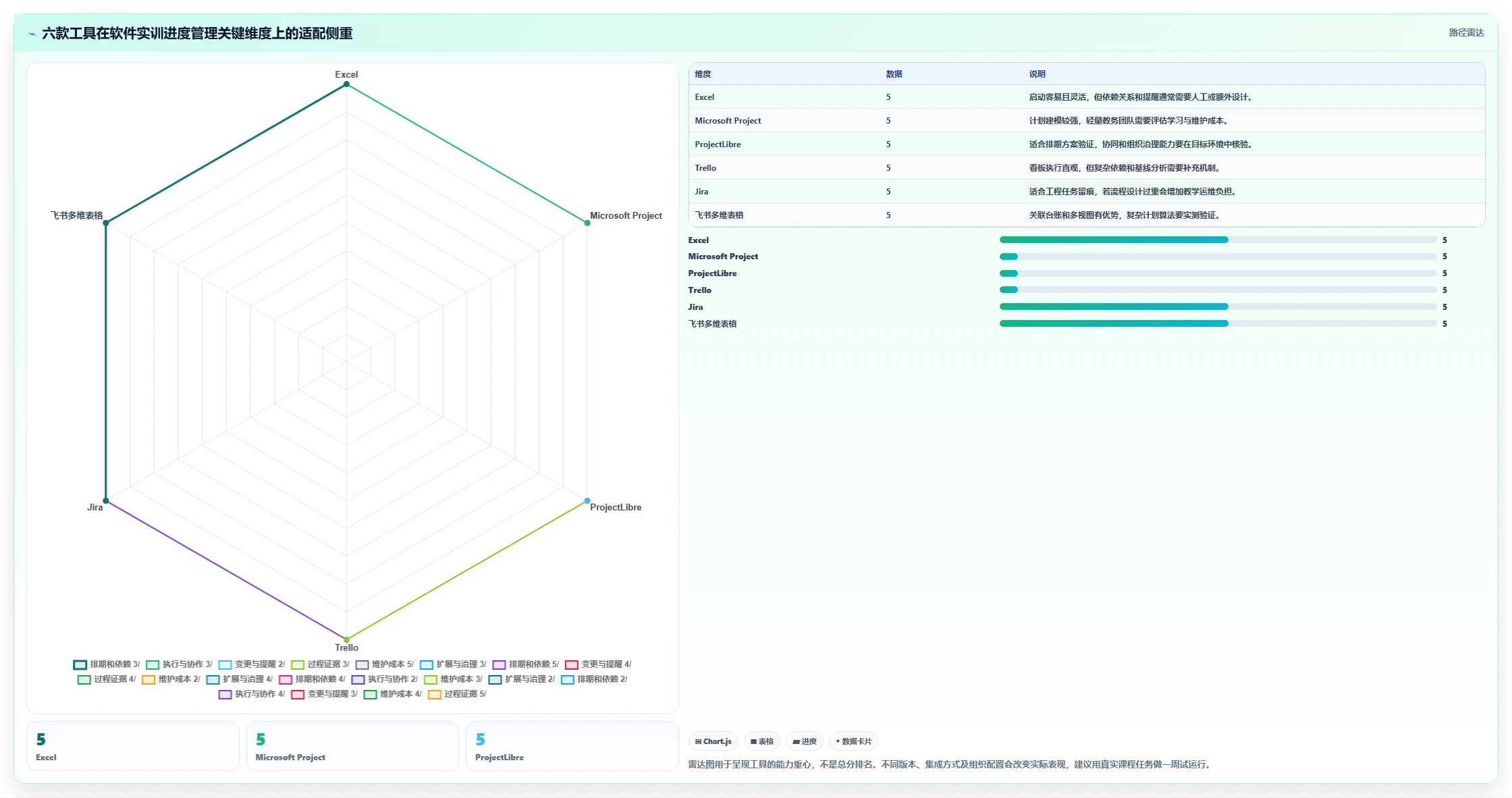Select the Jira table cell
The width and height of the screenshot is (1512, 798).
click(701, 192)
